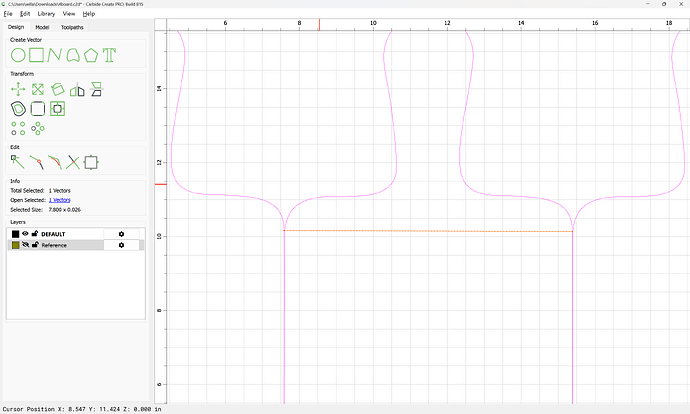
Task: Toggle lock on Reference layer
Action: [x=35, y=245]
